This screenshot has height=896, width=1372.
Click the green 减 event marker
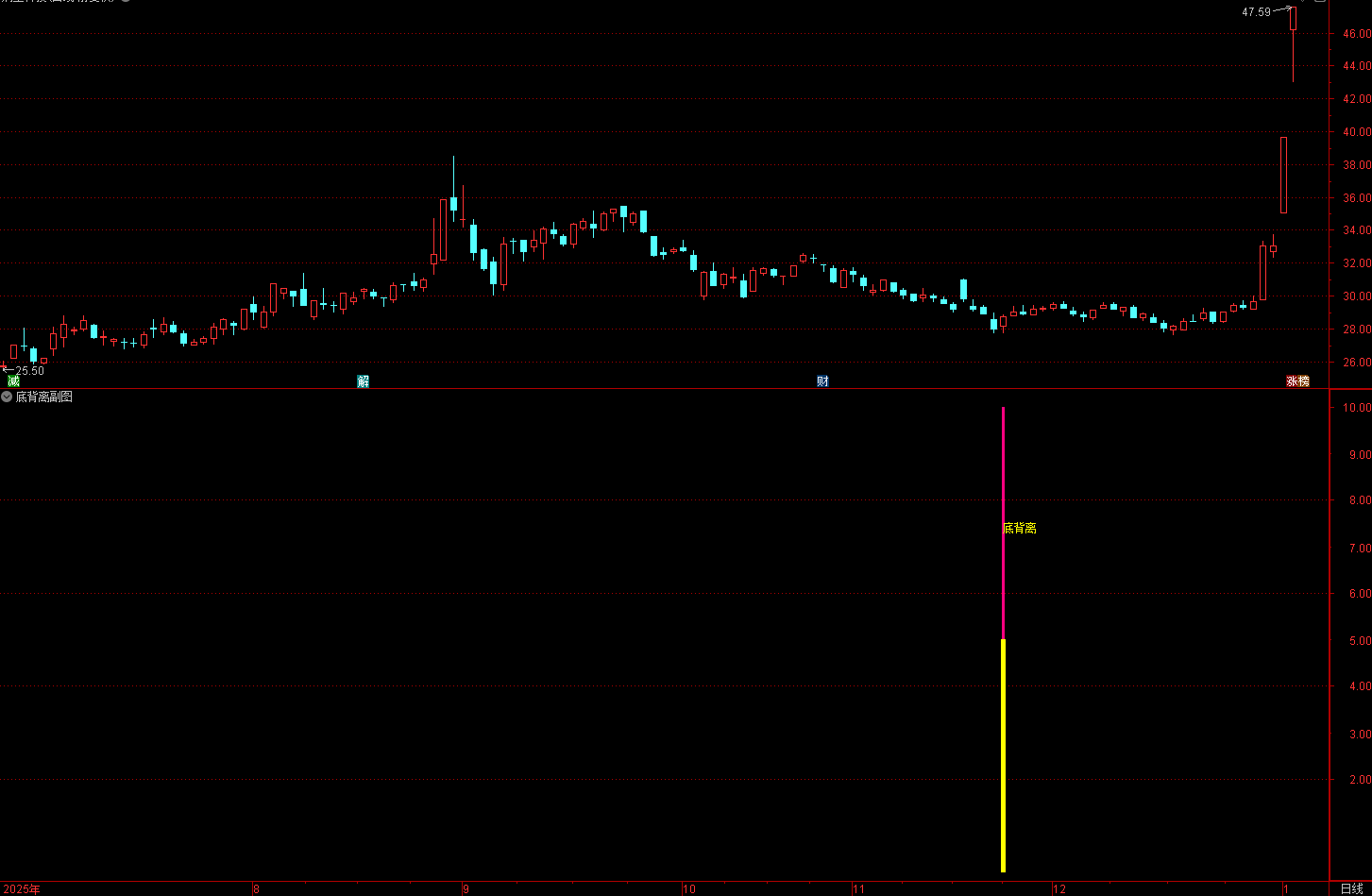pos(13,380)
